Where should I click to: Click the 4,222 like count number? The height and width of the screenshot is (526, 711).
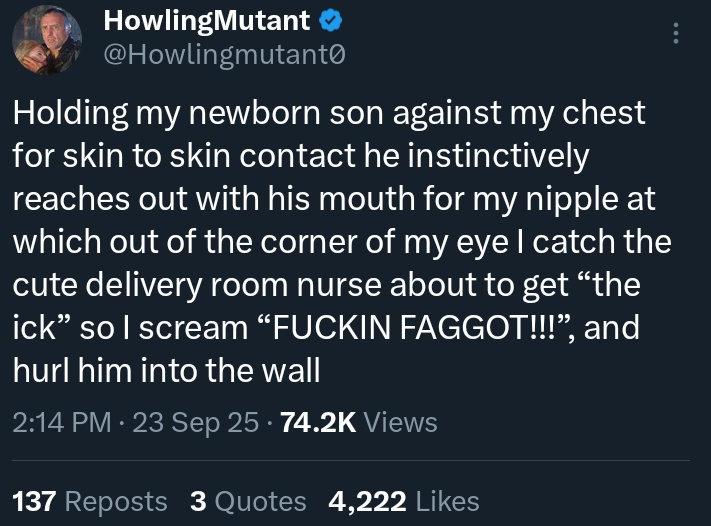pos(366,500)
